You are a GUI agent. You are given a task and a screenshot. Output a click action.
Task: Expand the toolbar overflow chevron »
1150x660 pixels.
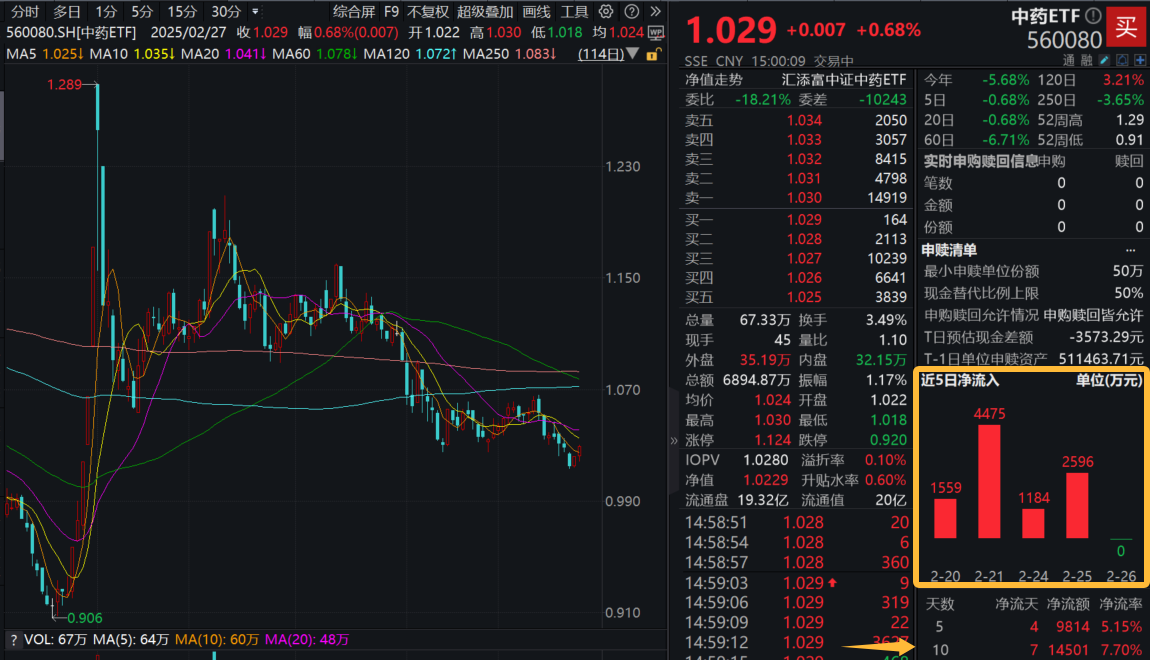tap(655, 12)
